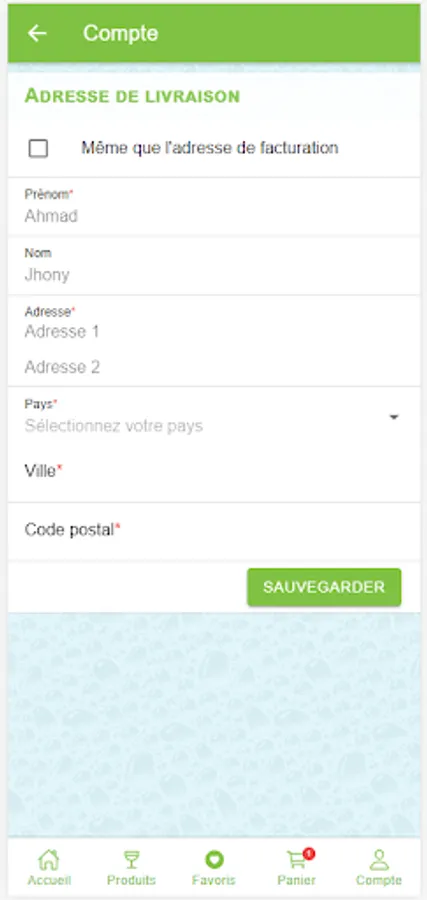Select the Favoris tab label

pyautogui.click(x=214, y=880)
